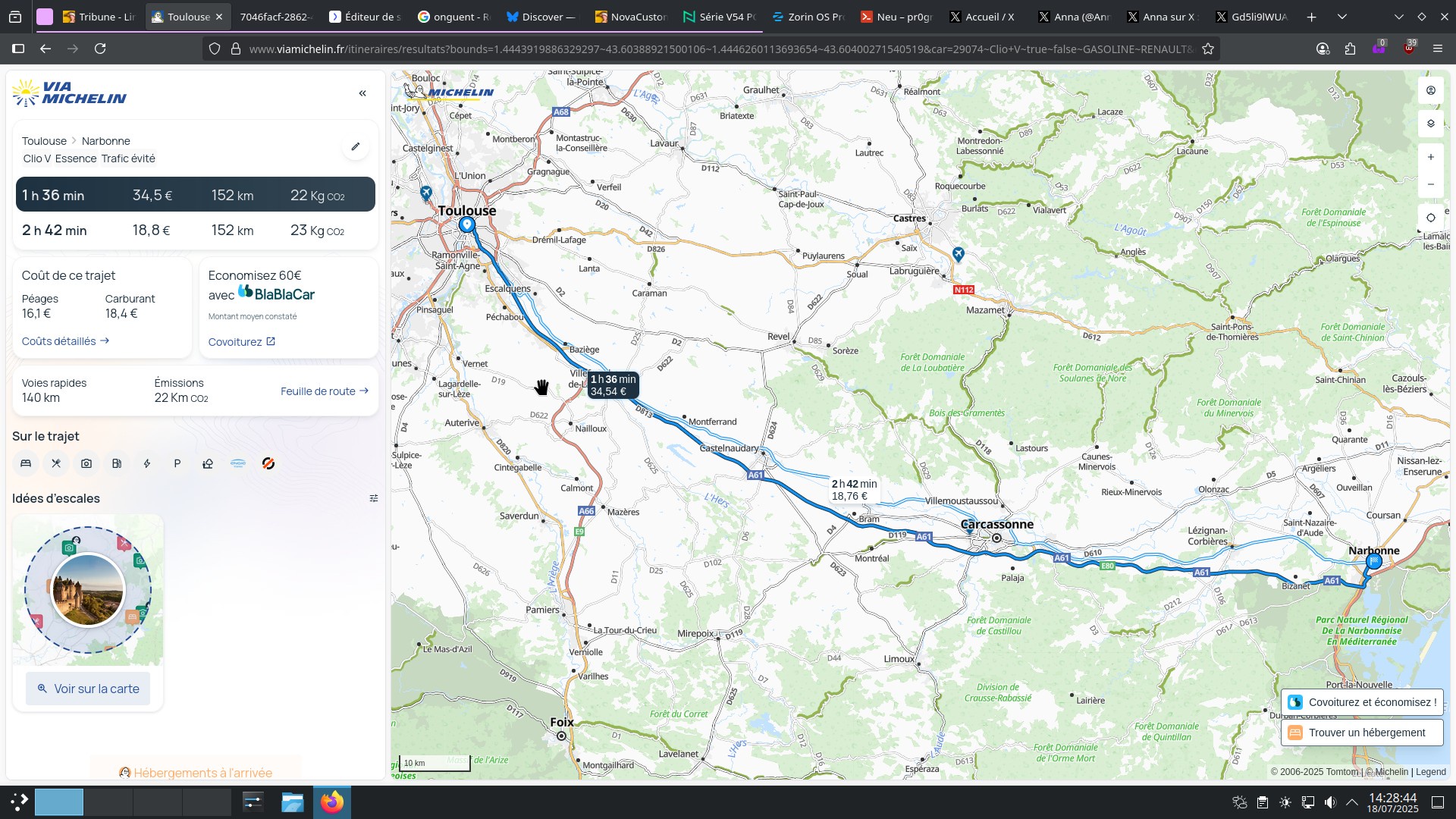Show restaurants along the route

[56, 463]
